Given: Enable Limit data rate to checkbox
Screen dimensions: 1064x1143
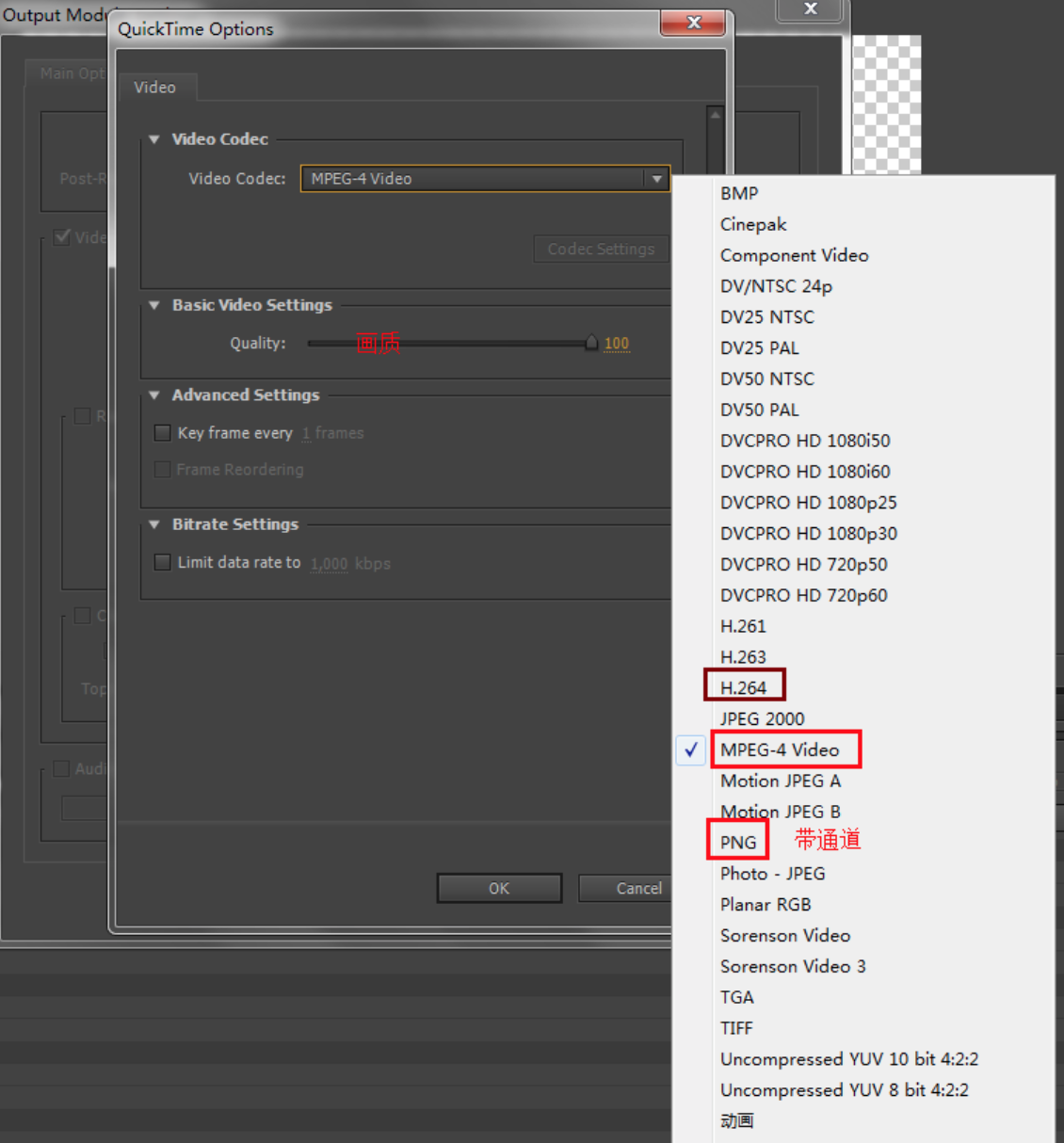Looking at the screenshot, I should 162,562.
